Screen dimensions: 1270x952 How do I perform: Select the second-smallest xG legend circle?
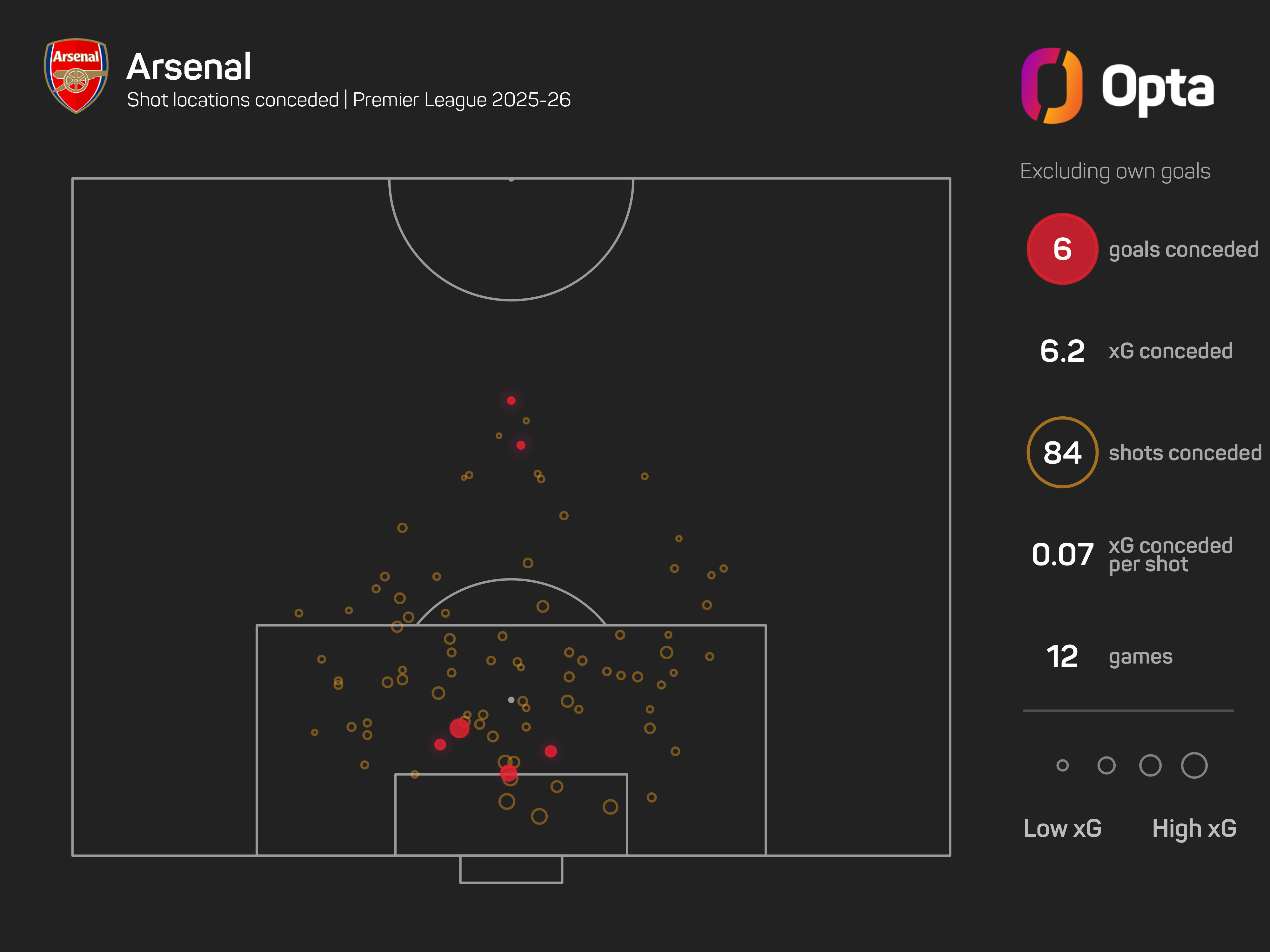point(1106,765)
